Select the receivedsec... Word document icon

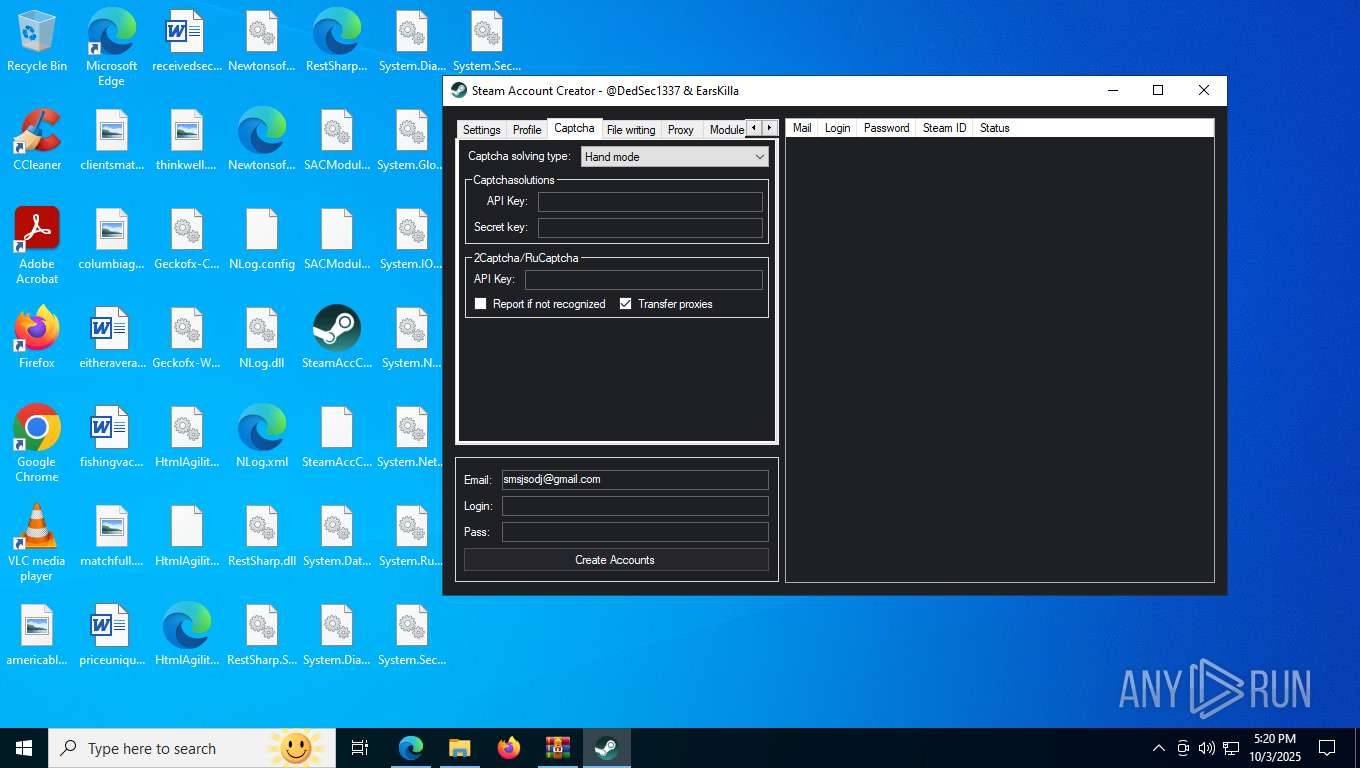pos(187,42)
